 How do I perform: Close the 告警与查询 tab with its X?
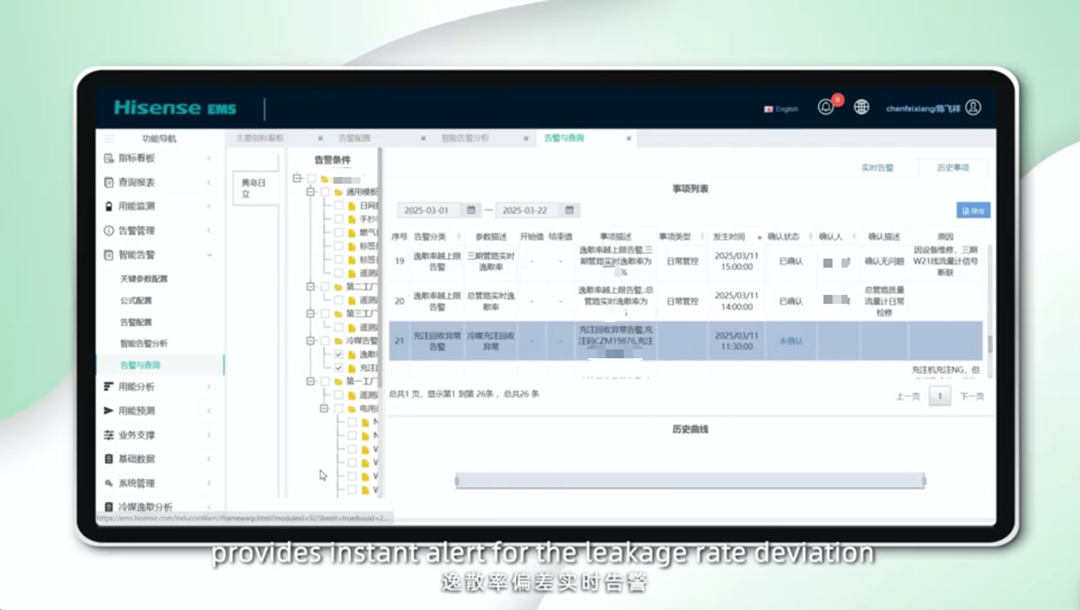(x=630, y=138)
